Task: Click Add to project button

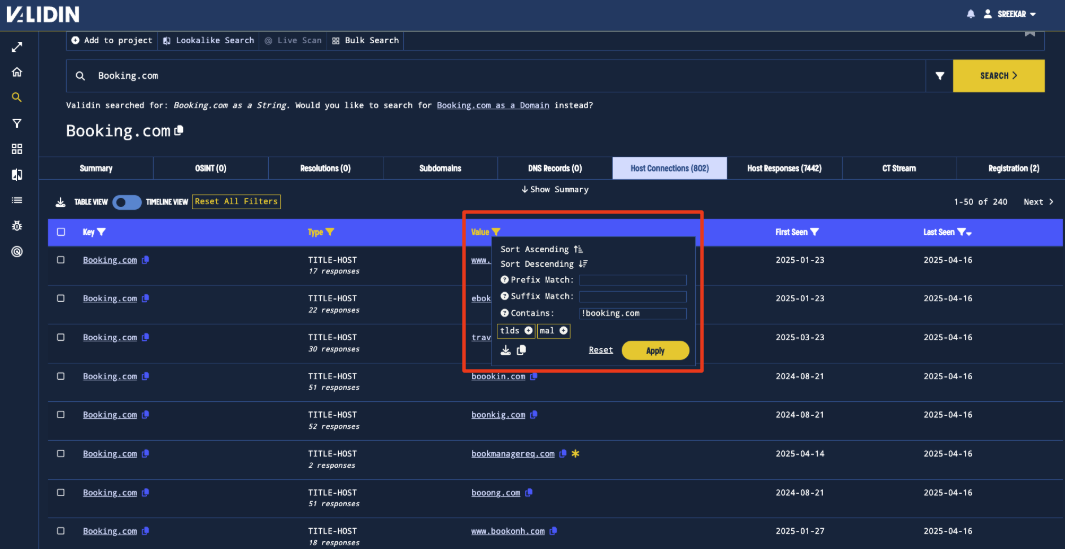Action: click(x=111, y=40)
